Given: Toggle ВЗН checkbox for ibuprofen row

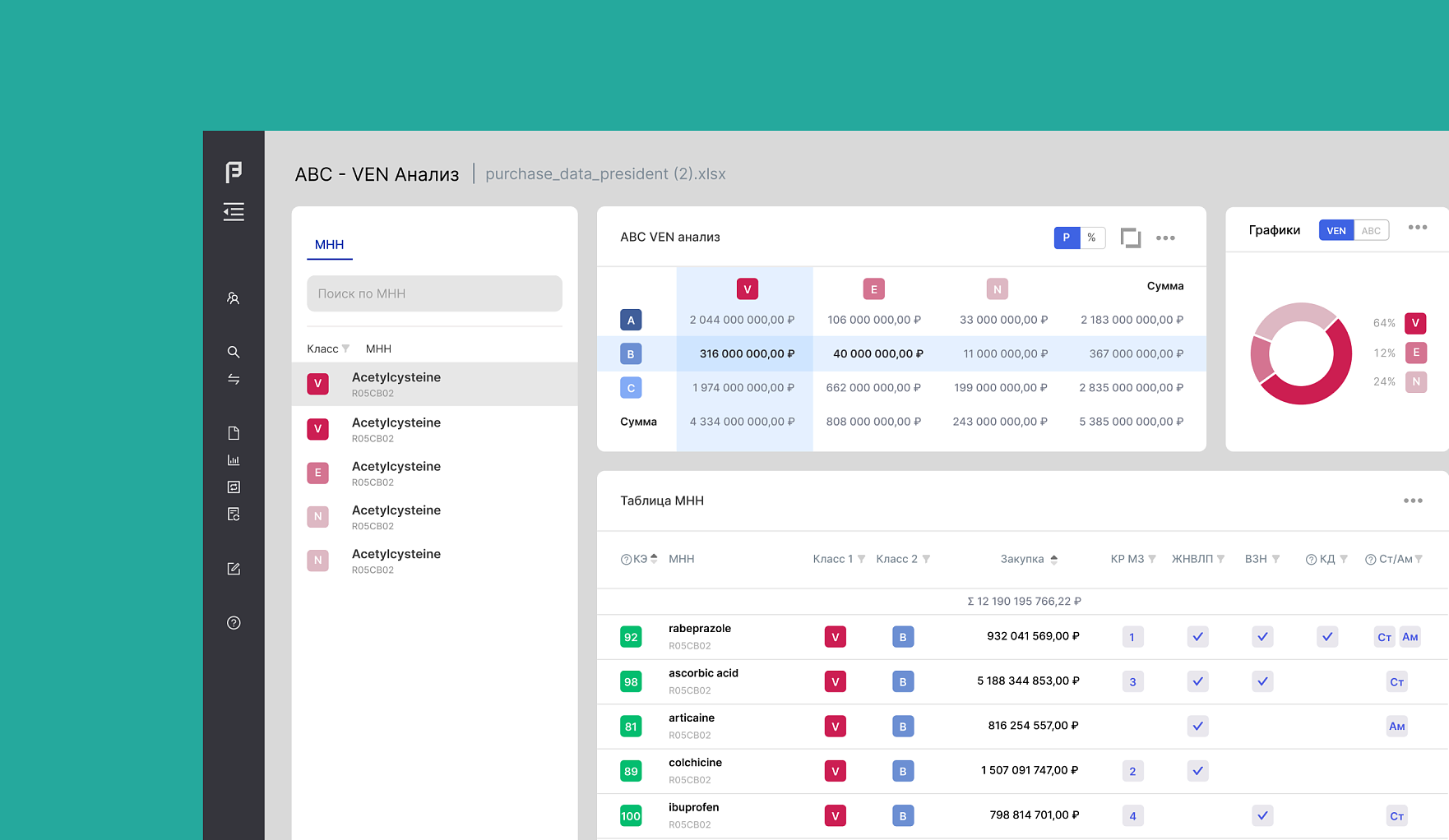Looking at the screenshot, I should coord(1262,816).
